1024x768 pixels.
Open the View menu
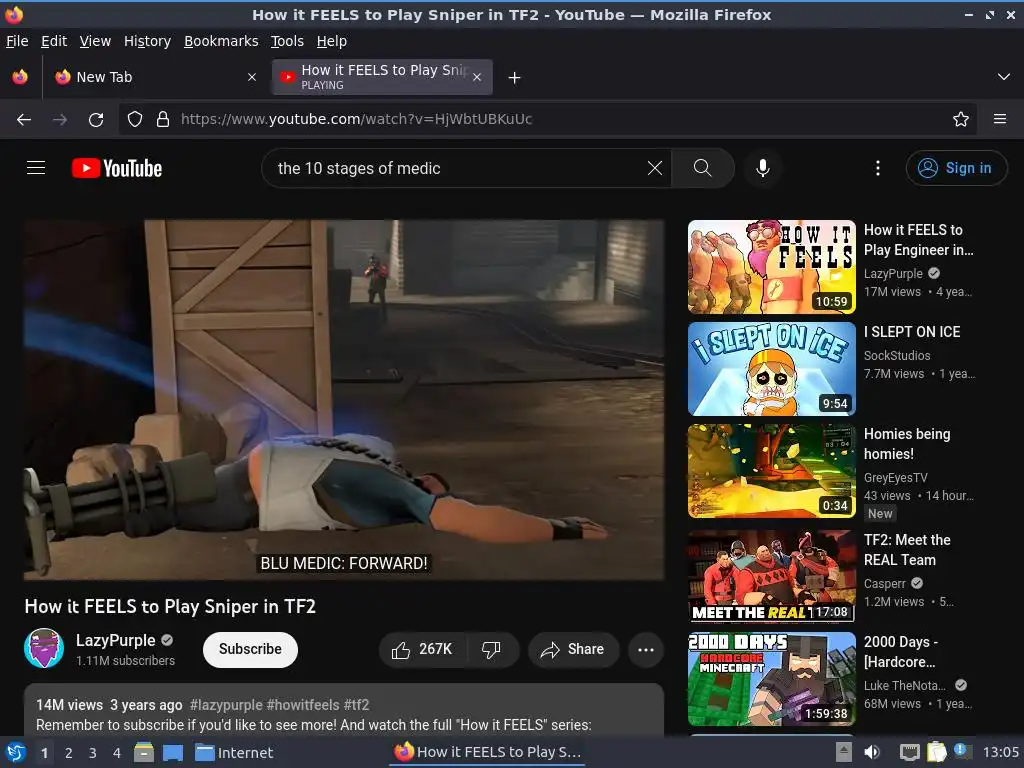click(x=95, y=41)
